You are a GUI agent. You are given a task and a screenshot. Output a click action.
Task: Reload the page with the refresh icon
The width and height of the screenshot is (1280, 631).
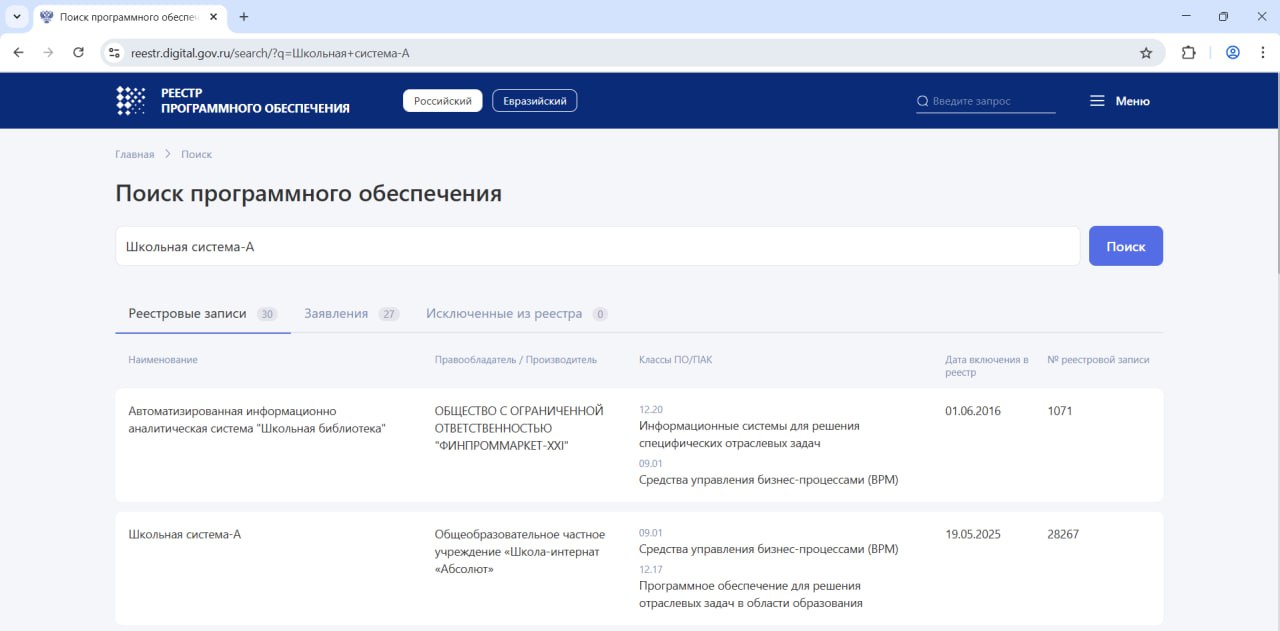click(x=78, y=53)
